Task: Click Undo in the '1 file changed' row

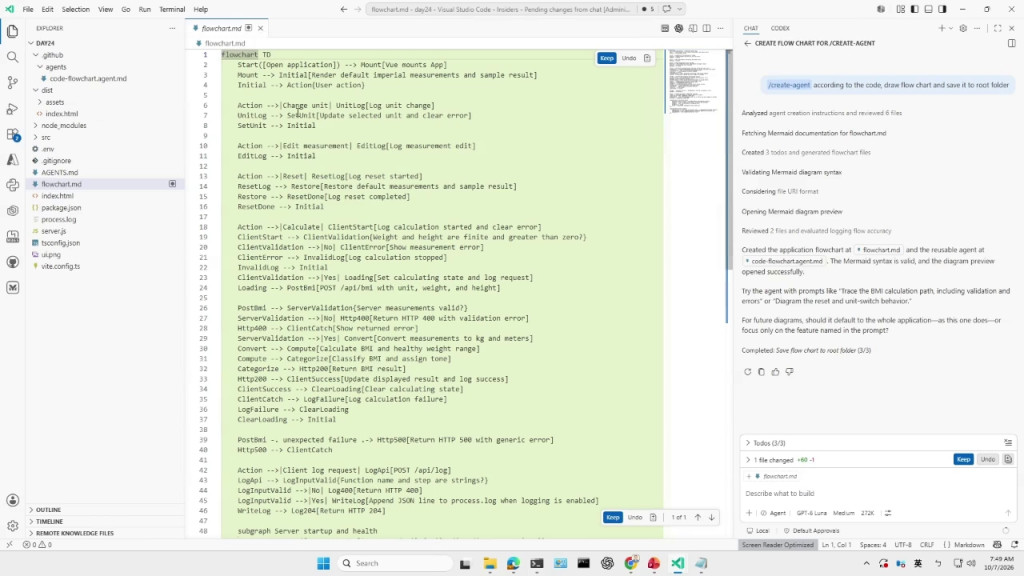Action: tap(987, 460)
